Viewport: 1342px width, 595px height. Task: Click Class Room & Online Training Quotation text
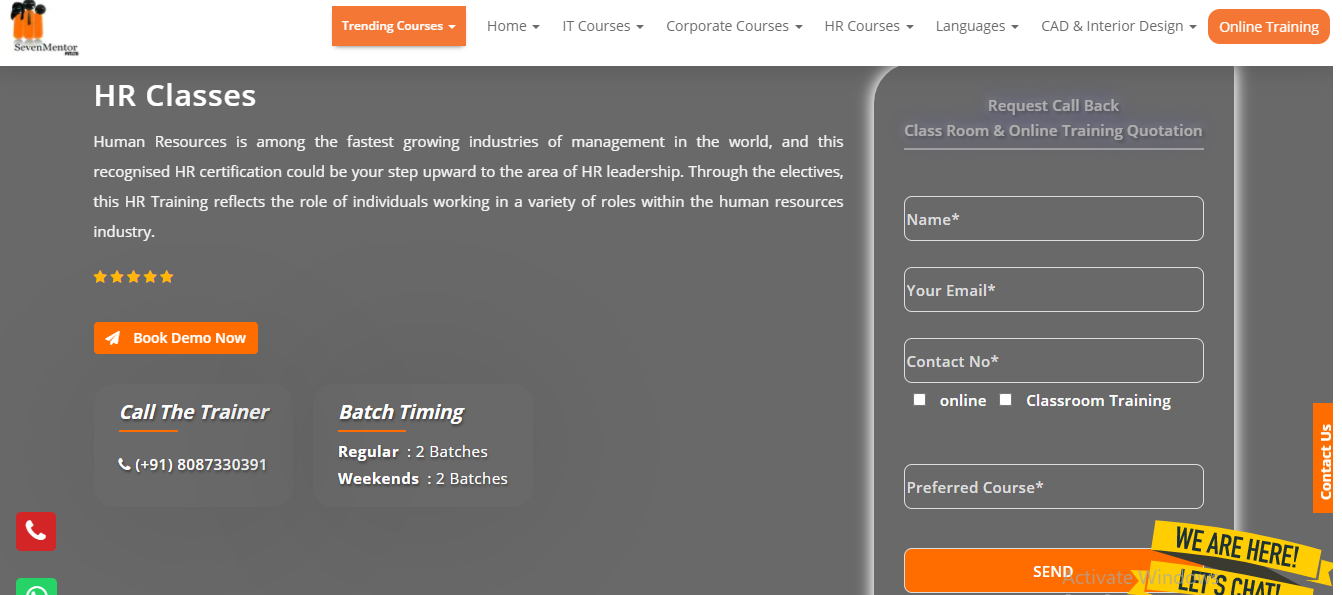1053,130
